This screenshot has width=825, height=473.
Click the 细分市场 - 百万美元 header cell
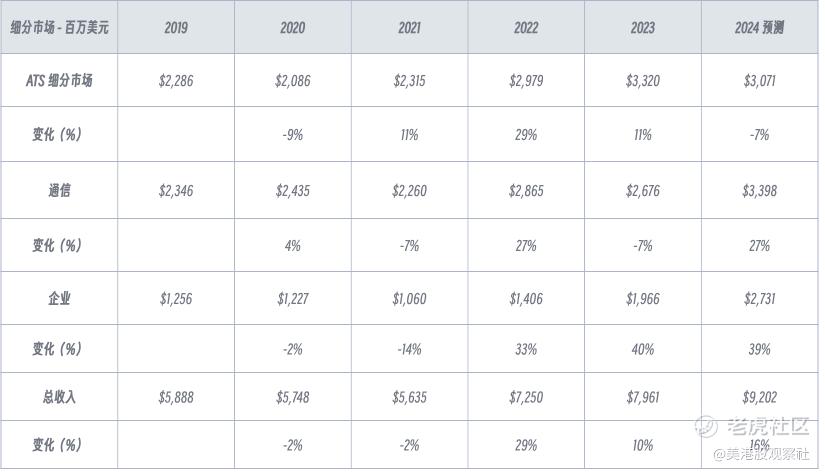(x=60, y=28)
